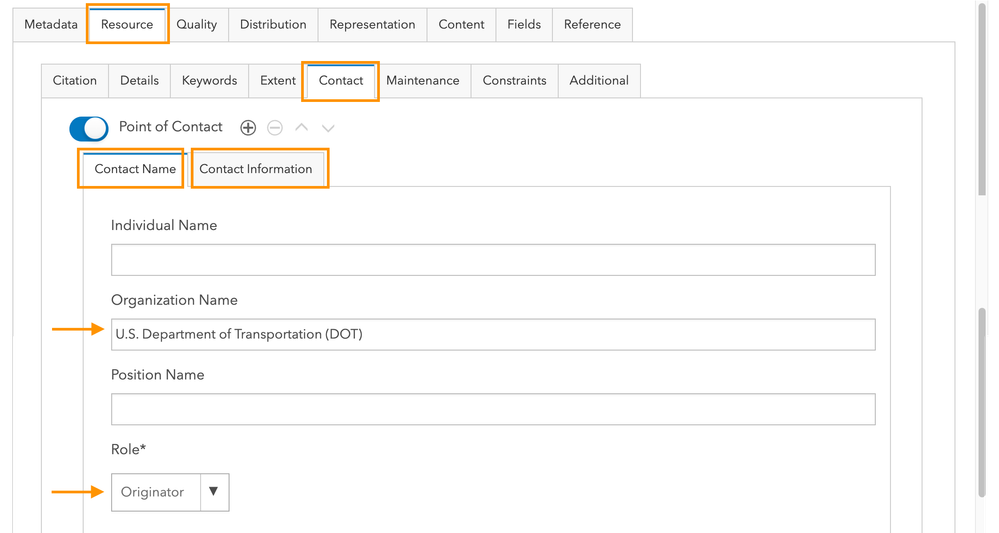Click the Organization Name input field
Screen dimensions: 999x533
tap(493, 334)
